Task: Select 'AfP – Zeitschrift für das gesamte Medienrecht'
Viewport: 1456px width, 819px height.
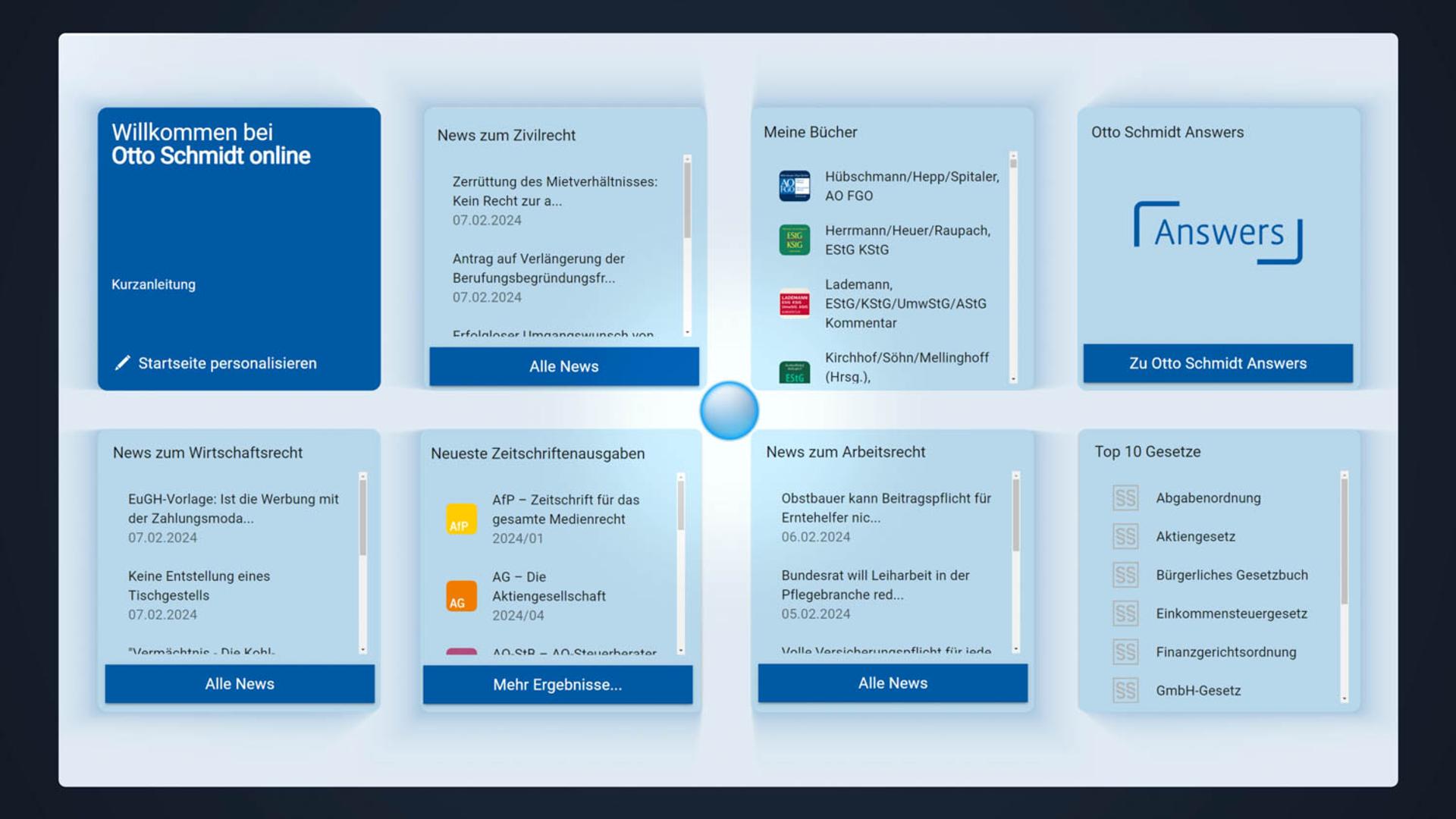Action: pos(566,510)
